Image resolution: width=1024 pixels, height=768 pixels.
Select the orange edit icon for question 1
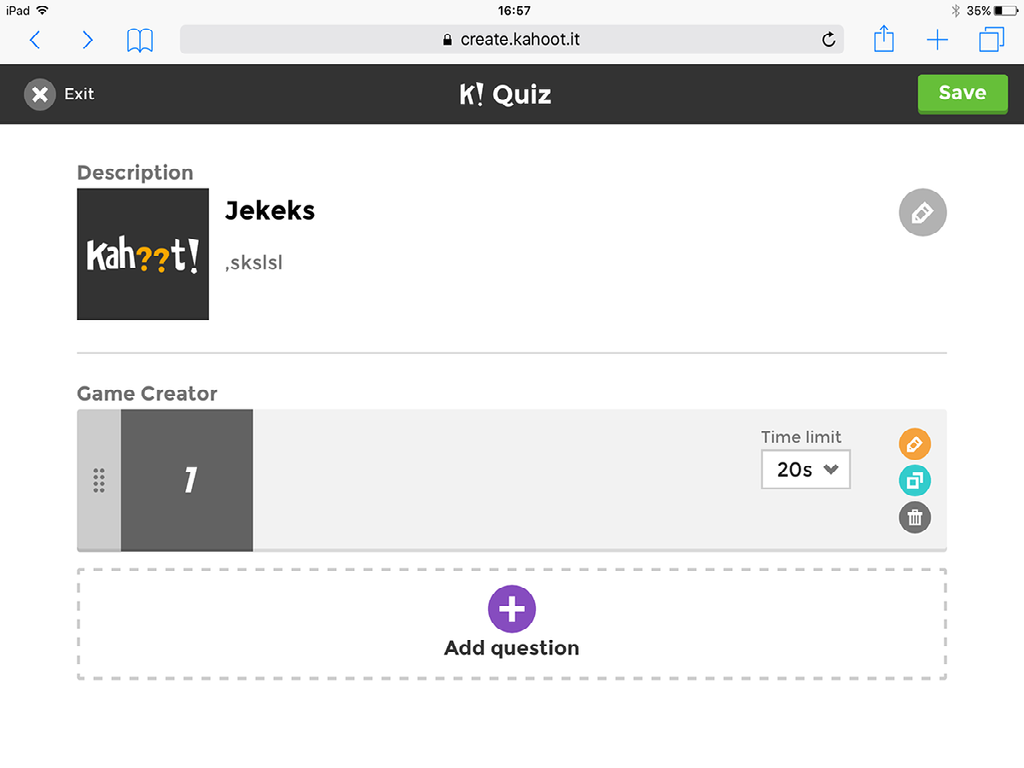(914, 443)
